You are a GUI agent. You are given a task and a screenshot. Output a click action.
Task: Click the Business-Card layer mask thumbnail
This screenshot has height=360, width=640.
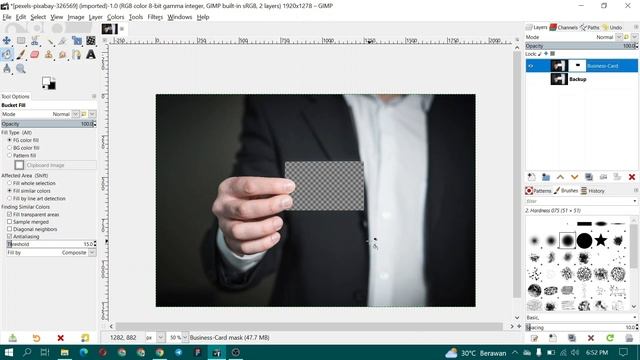(577, 66)
